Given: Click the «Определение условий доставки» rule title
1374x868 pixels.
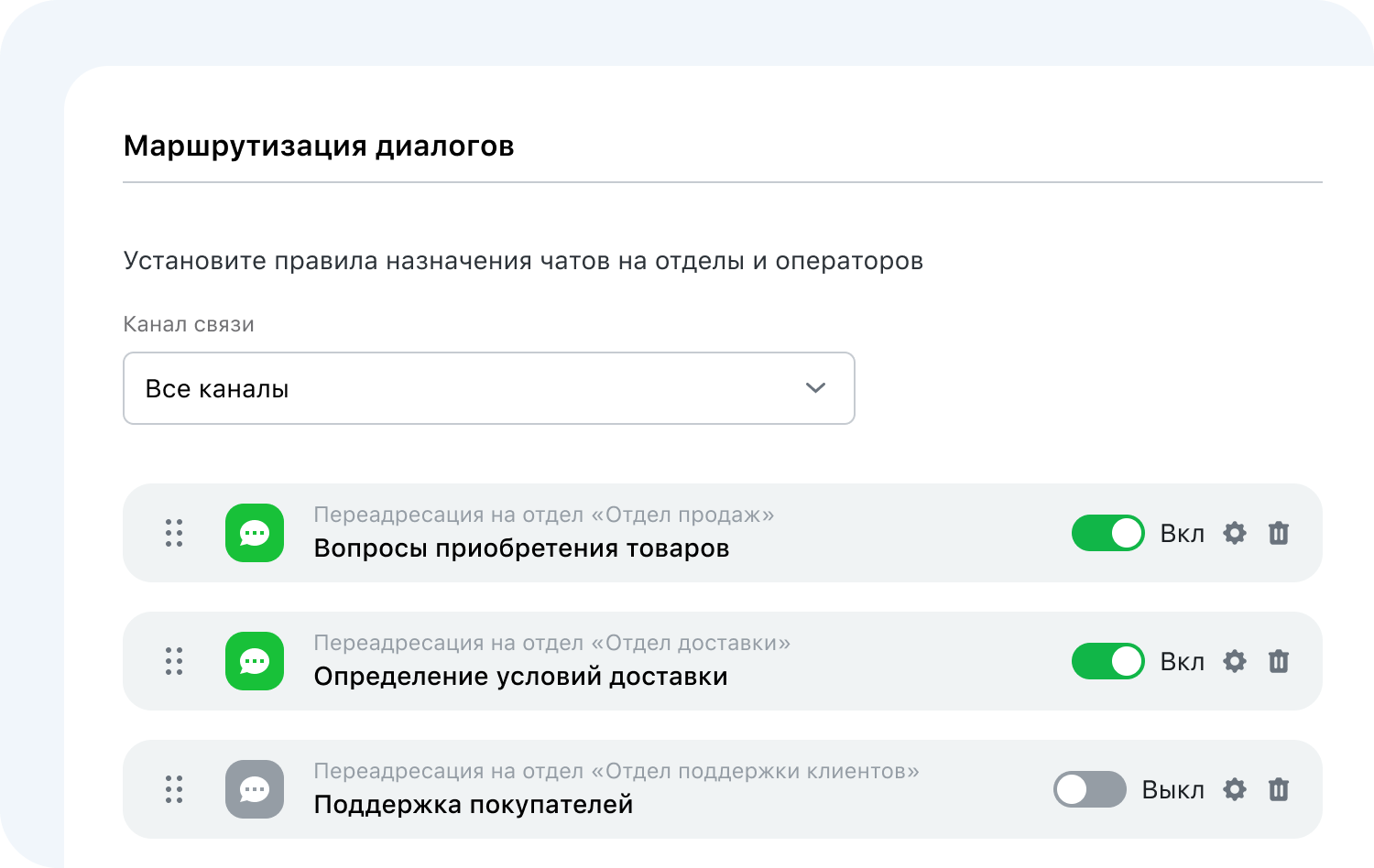Looking at the screenshot, I should tap(520, 677).
